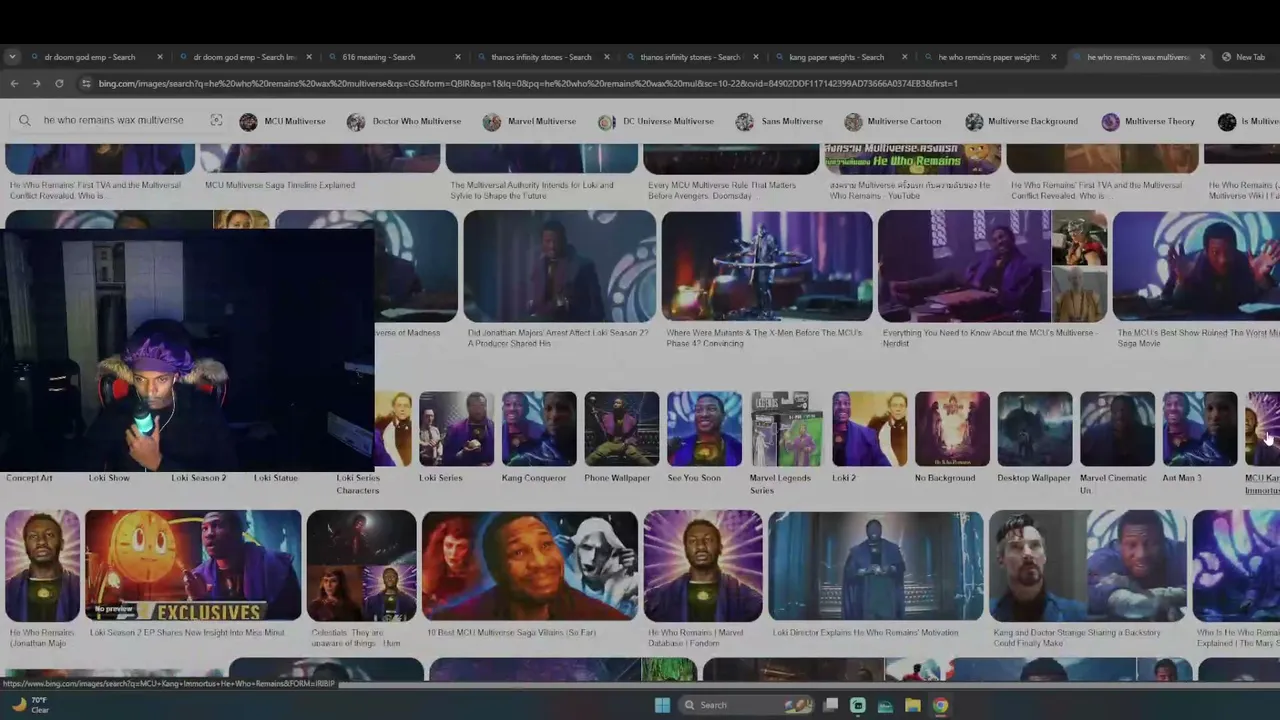1280x720 pixels.
Task: Click 'Every MCU Multiverse Rule That Matters' caption
Action: pyautogui.click(x=722, y=190)
